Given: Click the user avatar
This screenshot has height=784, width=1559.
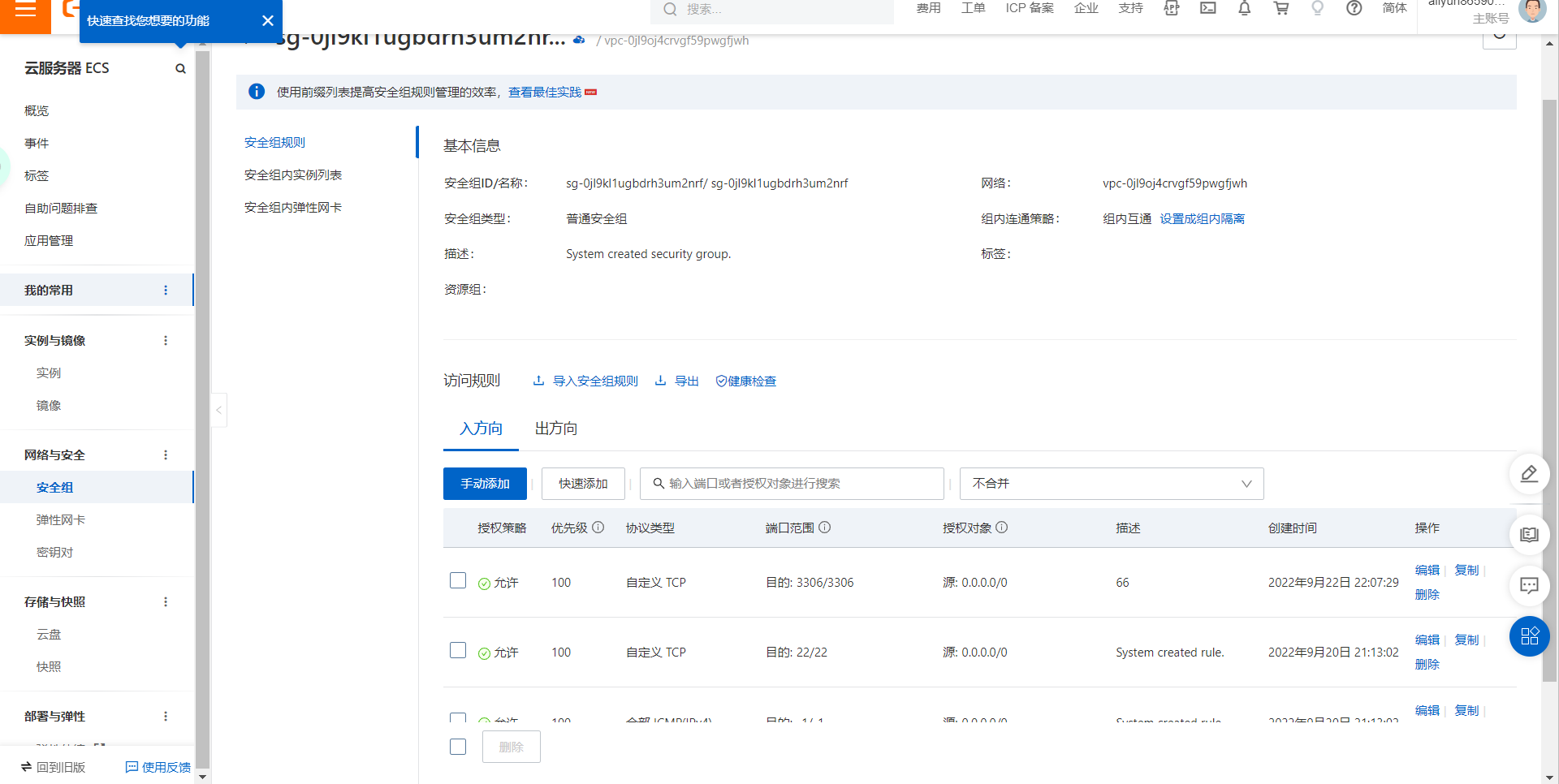Looking at the screenshot, I should tap(1532, 10).
